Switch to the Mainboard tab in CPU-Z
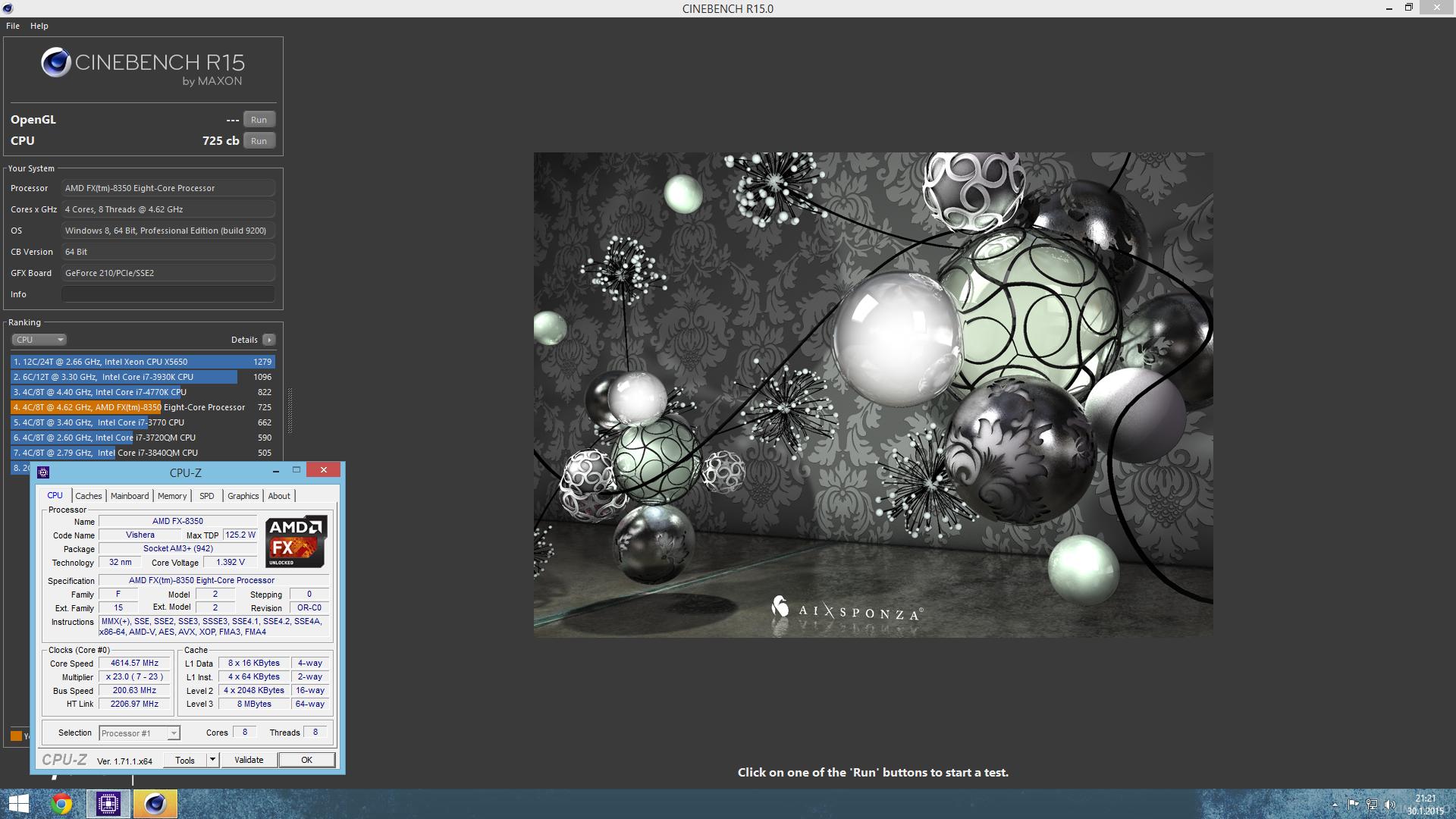 pyautogui.click(x=130, y=496)
